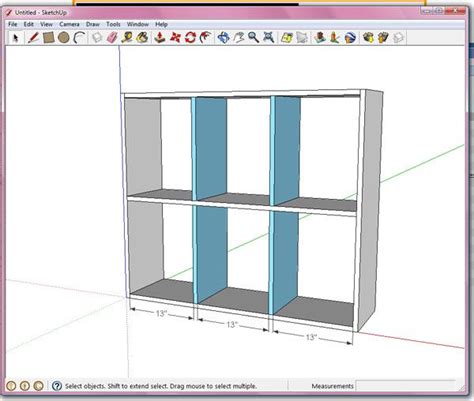Screen dimensions: 474x401
Task: Click the greyed Share Component icon
Action: pos(398,38)
